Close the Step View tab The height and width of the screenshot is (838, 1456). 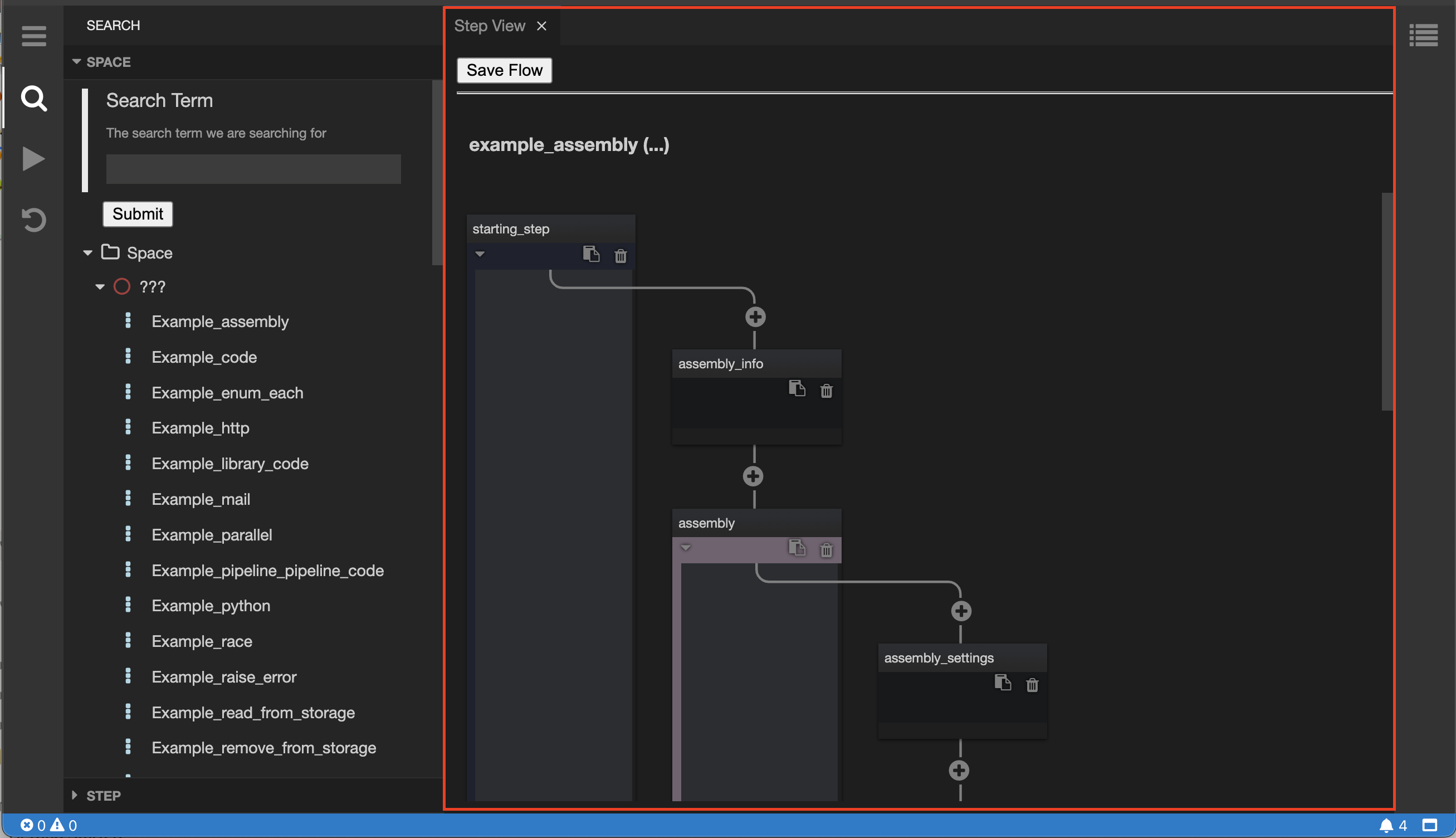tap(541, 26)
